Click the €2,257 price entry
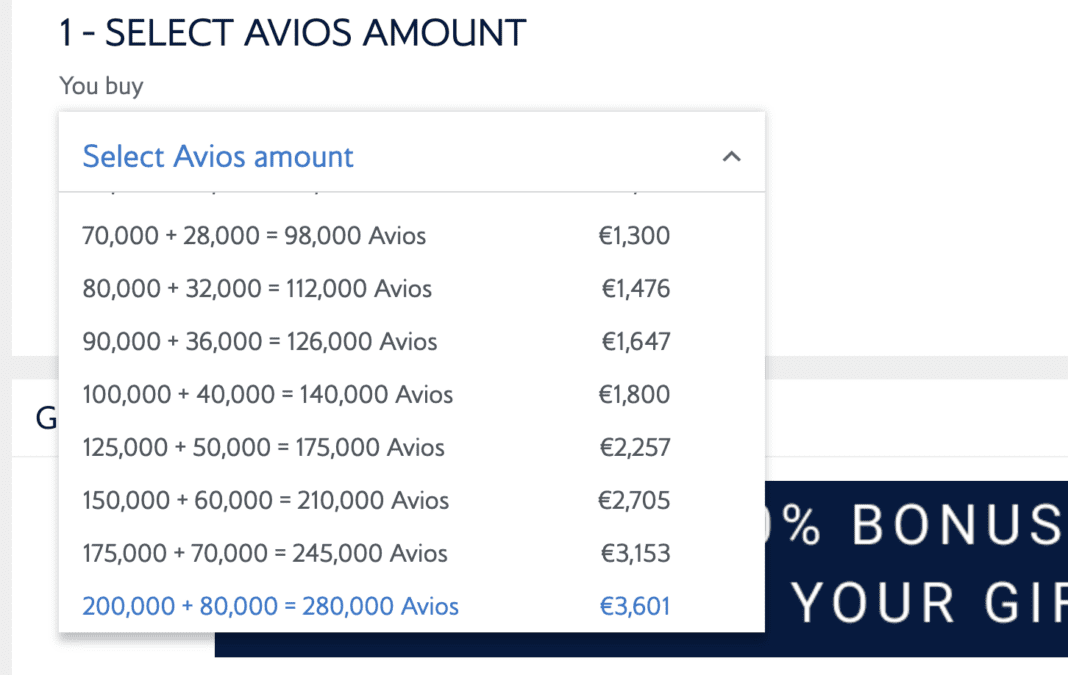This screenshot has width=1068, height=675. (x=635, y=448)
